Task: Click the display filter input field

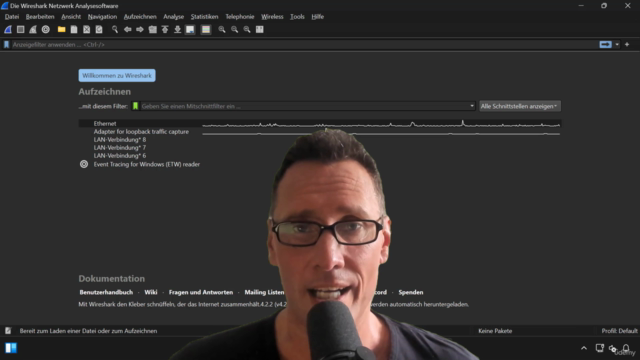Action: (x=304, y=44)
